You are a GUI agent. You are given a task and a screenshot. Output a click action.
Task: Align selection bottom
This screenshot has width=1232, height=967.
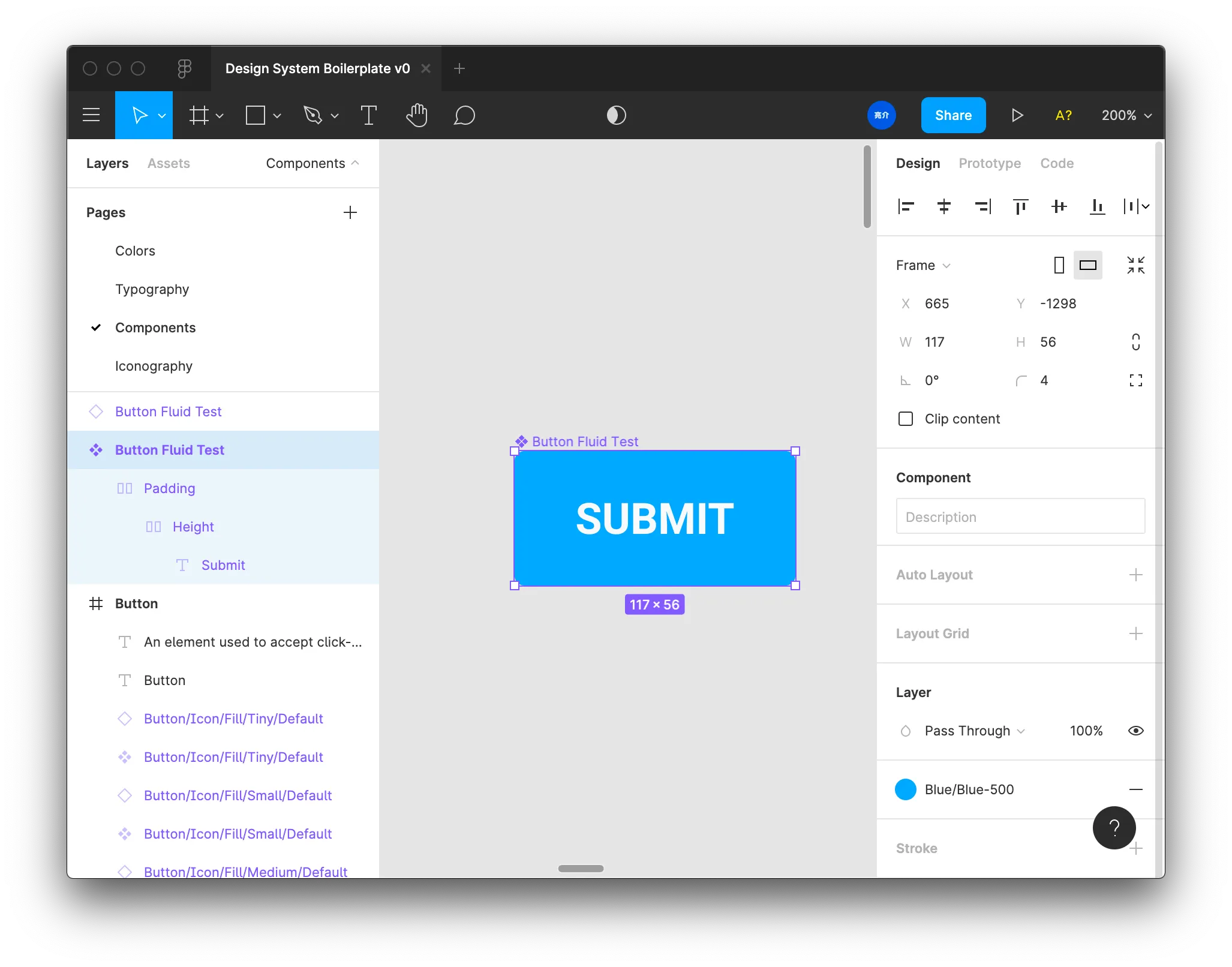pyautogui.click(x=1098, y=207)
